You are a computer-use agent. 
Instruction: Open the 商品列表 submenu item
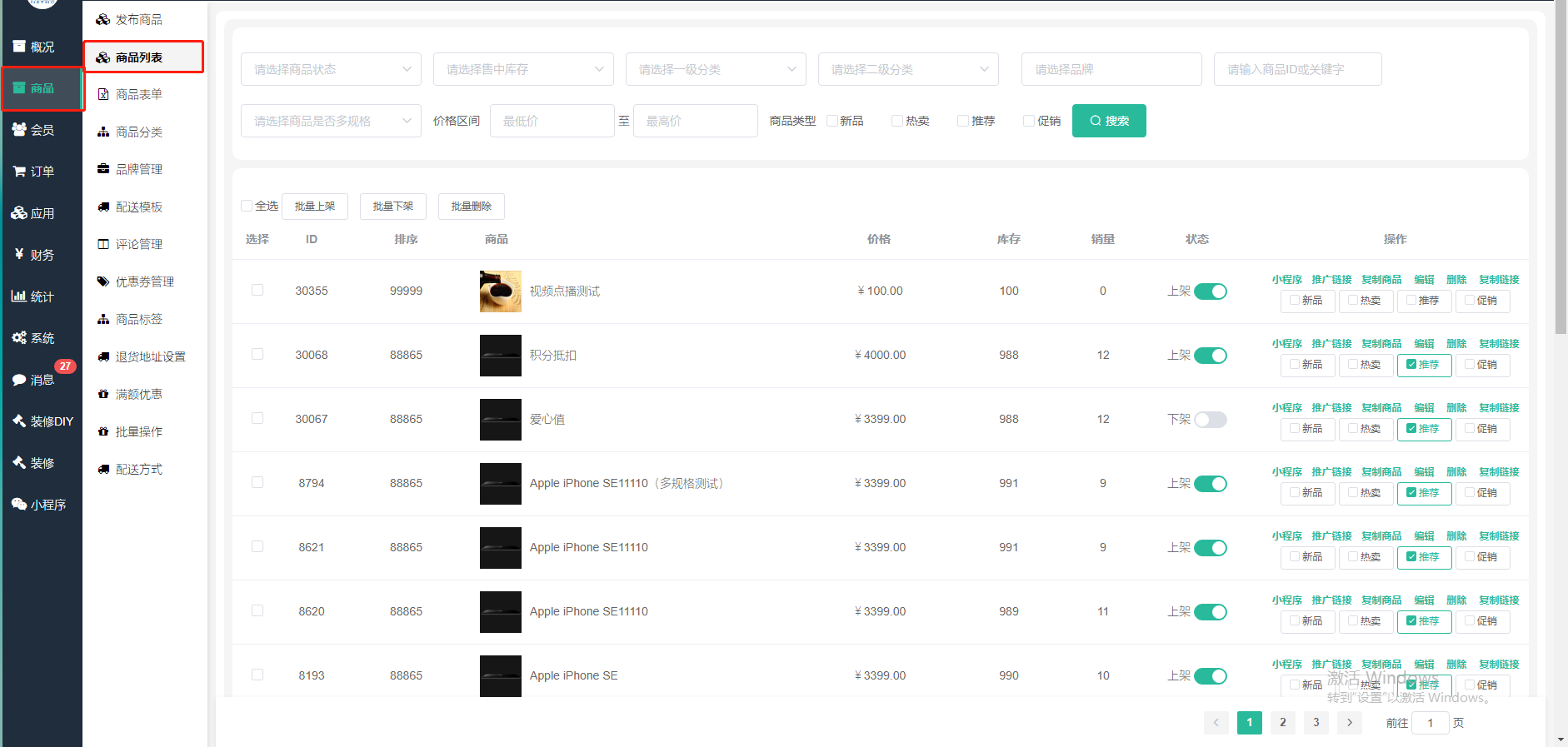pos(143,57)
